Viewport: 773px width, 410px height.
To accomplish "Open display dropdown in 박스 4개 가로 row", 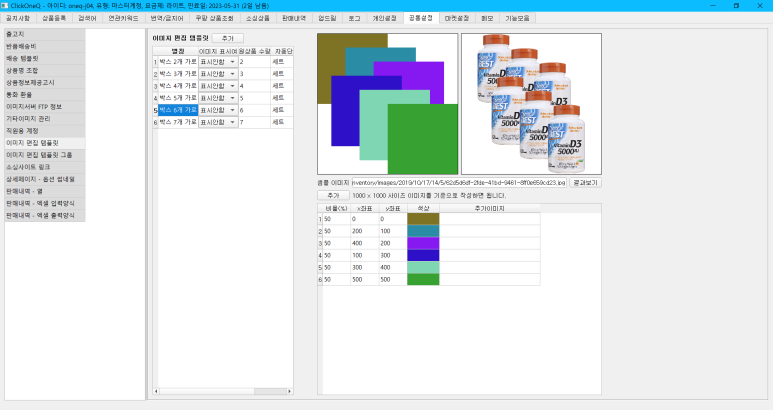I will pyautogui.click(x=218, y=86).
